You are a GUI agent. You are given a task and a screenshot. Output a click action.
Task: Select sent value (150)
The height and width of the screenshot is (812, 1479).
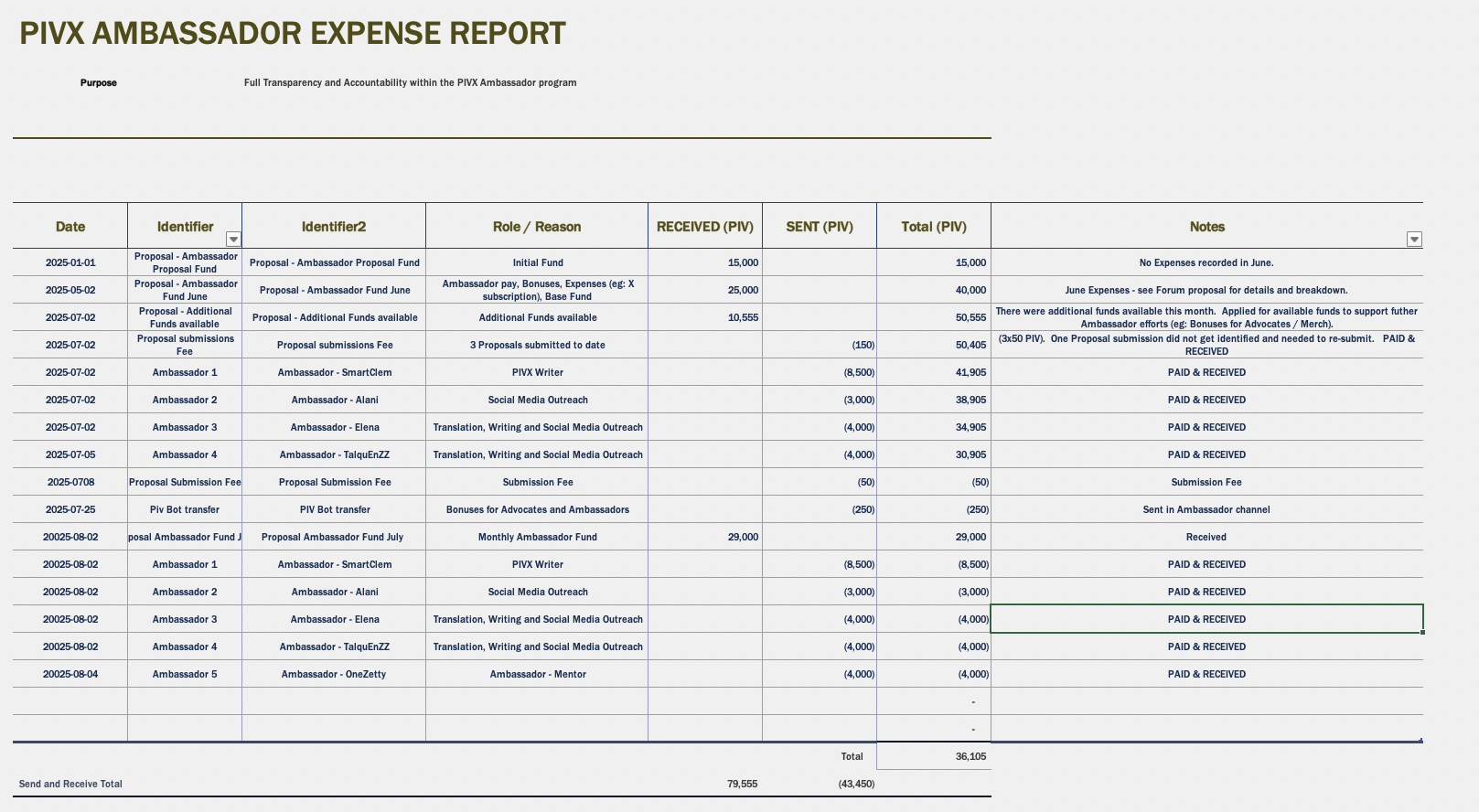(x=820, y=345)
